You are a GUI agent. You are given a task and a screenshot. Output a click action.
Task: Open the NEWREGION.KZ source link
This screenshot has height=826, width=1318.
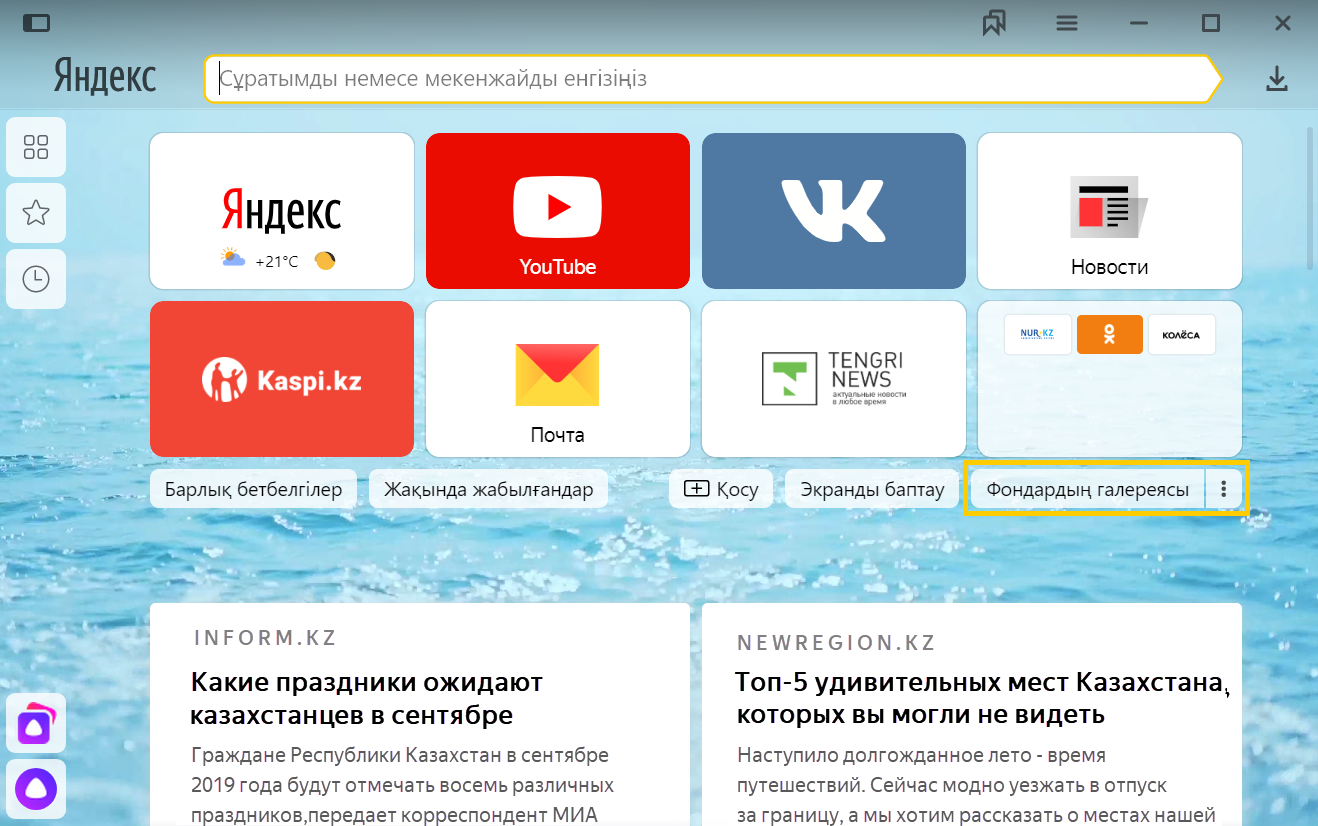click(x=836, y=642)
